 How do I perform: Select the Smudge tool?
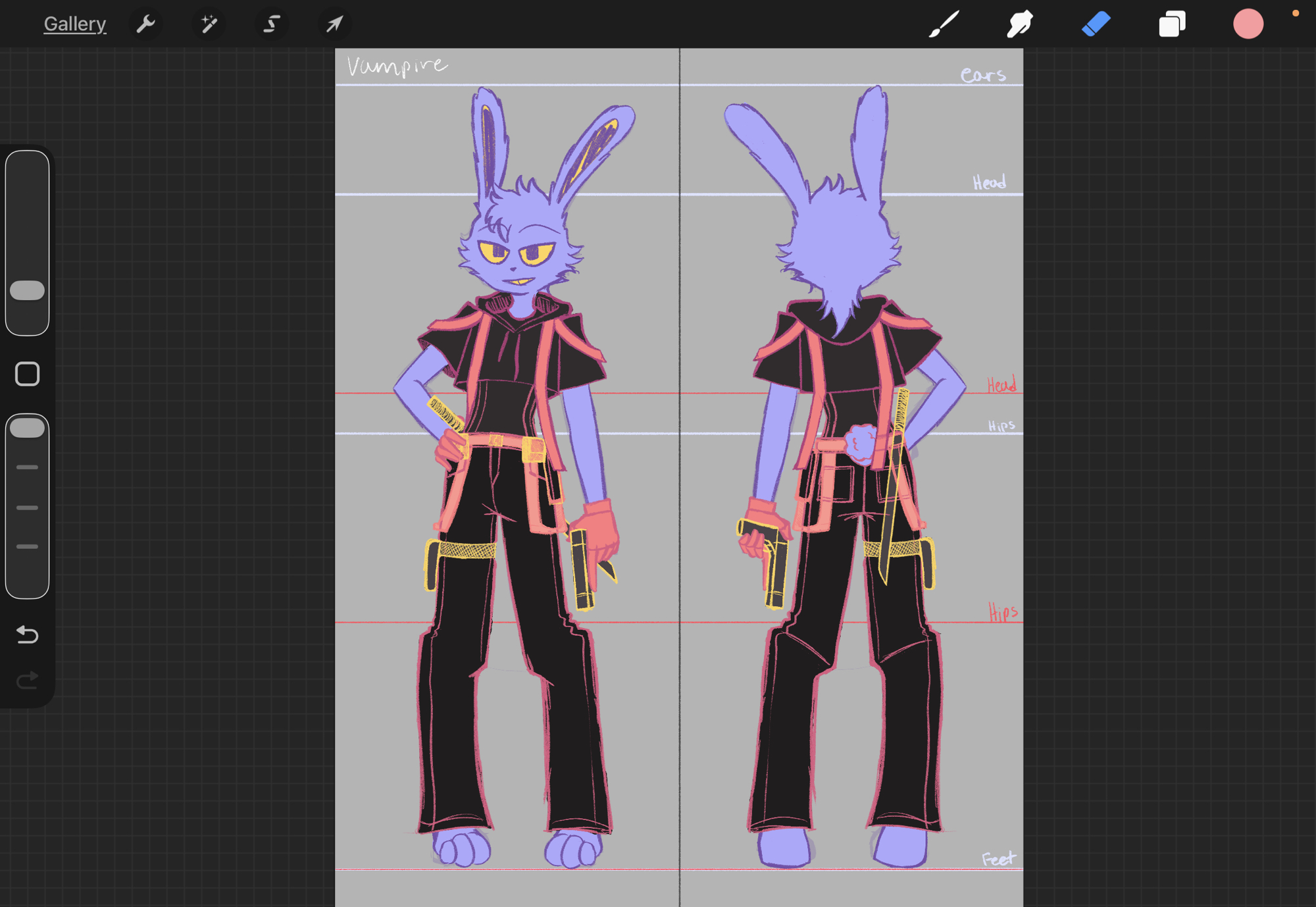(x=1019, y=24)
